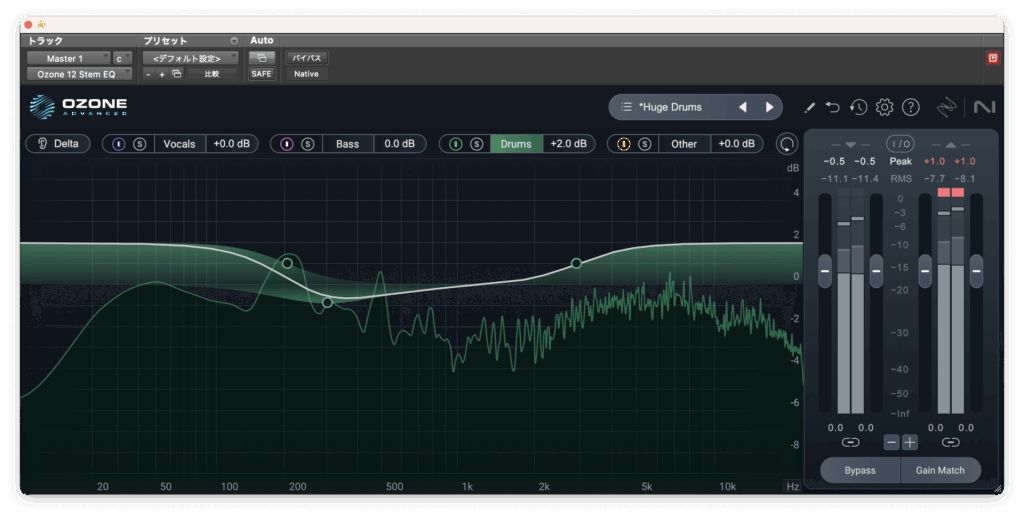Go to the next preset arrow
The width and height of the screenshot is (1024, 518).
pyautogui.click(x=769, y=107)
